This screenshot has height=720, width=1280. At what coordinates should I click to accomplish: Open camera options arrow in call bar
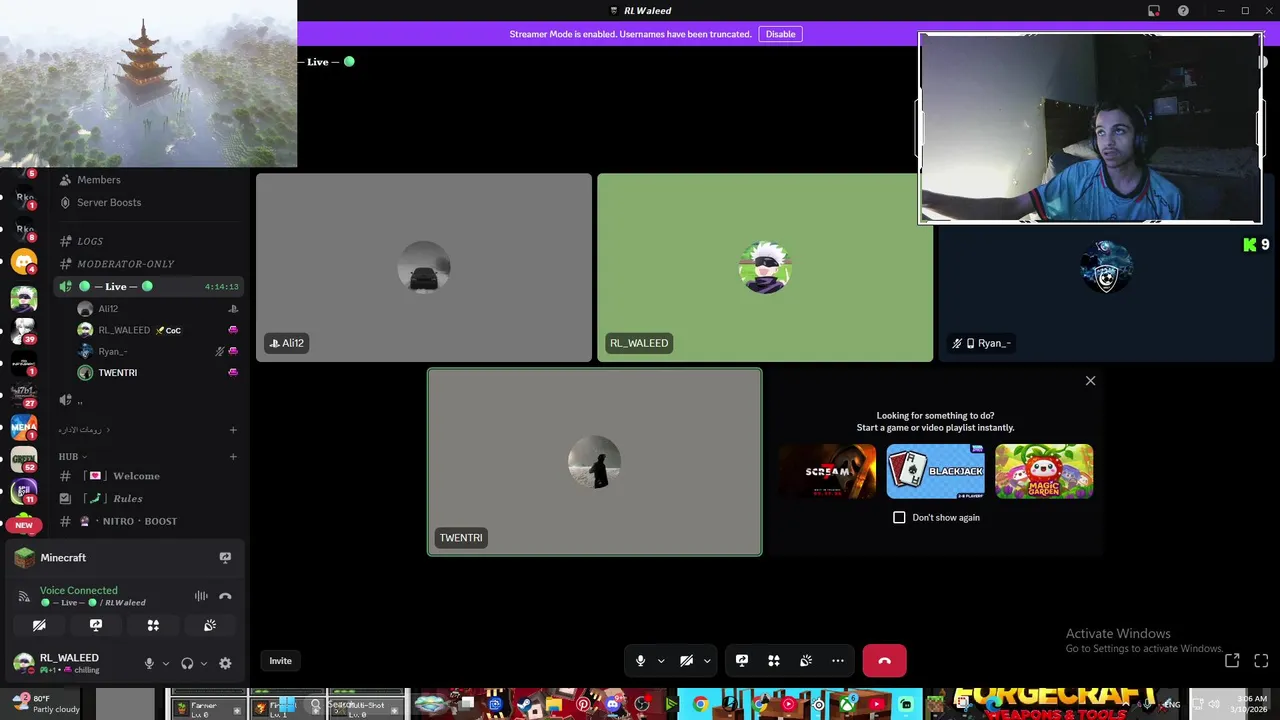[707, 661]
